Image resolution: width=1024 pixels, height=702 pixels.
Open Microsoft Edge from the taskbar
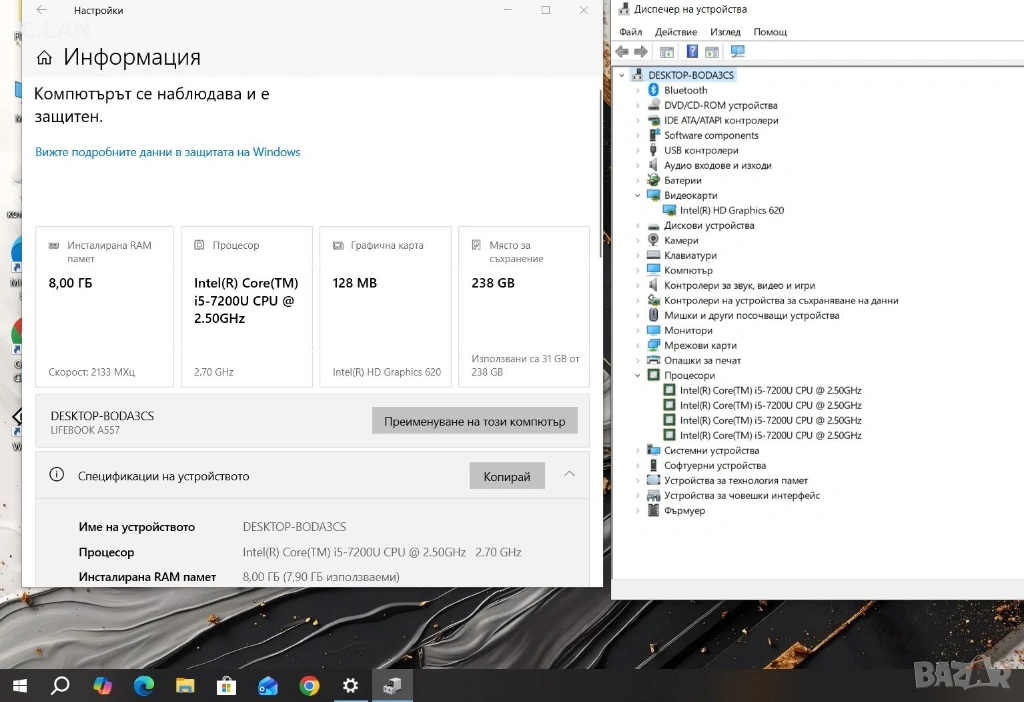point(144,686)
